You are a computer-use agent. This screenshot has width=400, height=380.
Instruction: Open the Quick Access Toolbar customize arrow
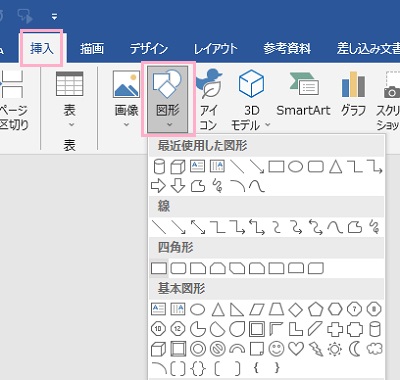tap(54, 17)
